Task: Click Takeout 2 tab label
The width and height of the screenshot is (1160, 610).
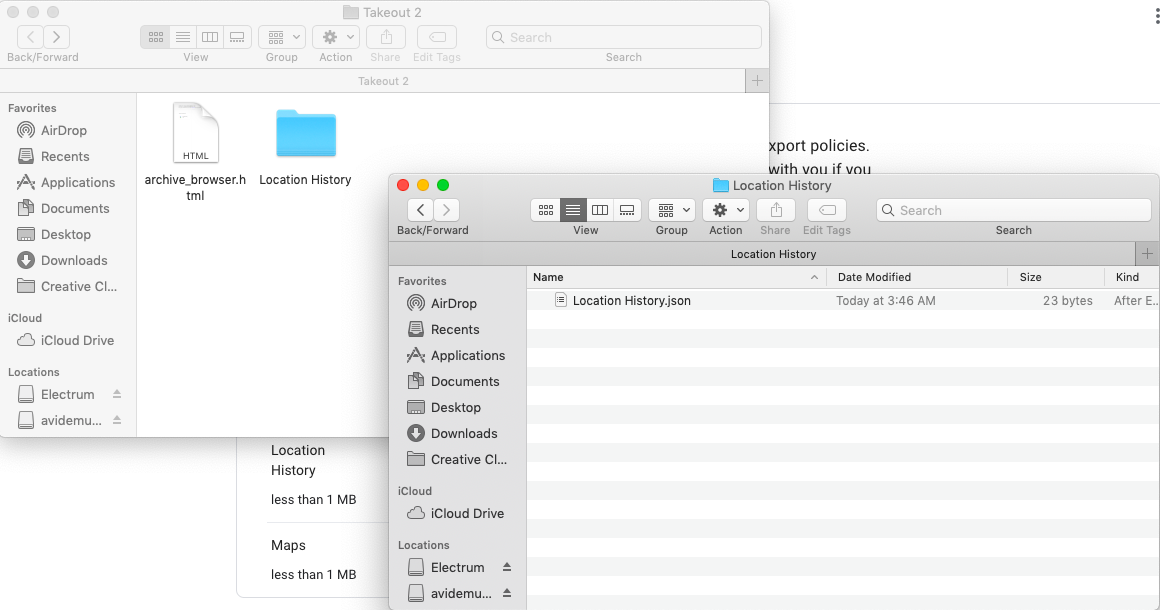Action: coord(383,81)
